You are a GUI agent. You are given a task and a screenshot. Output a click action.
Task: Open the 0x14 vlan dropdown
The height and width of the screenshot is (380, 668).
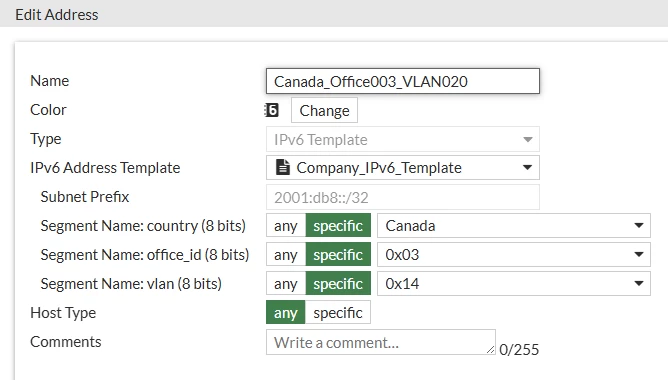click(514, 283)
